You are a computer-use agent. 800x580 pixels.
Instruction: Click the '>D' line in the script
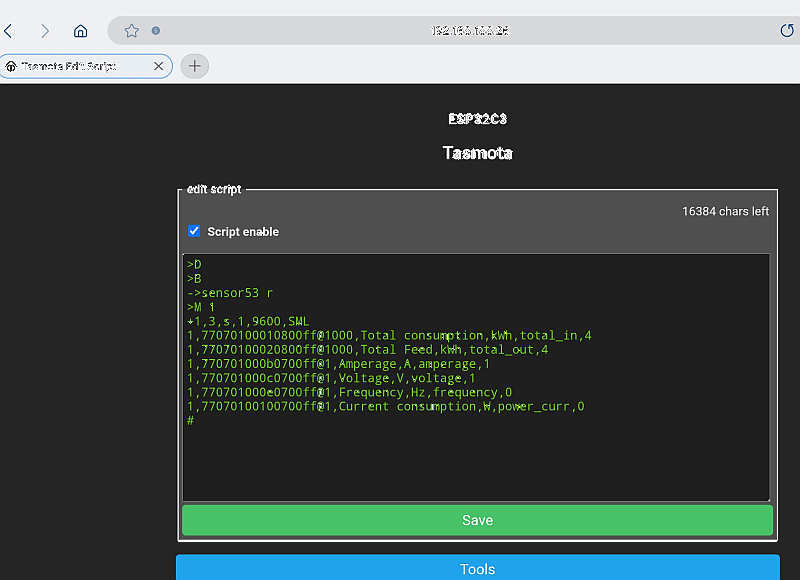(194, 264)
